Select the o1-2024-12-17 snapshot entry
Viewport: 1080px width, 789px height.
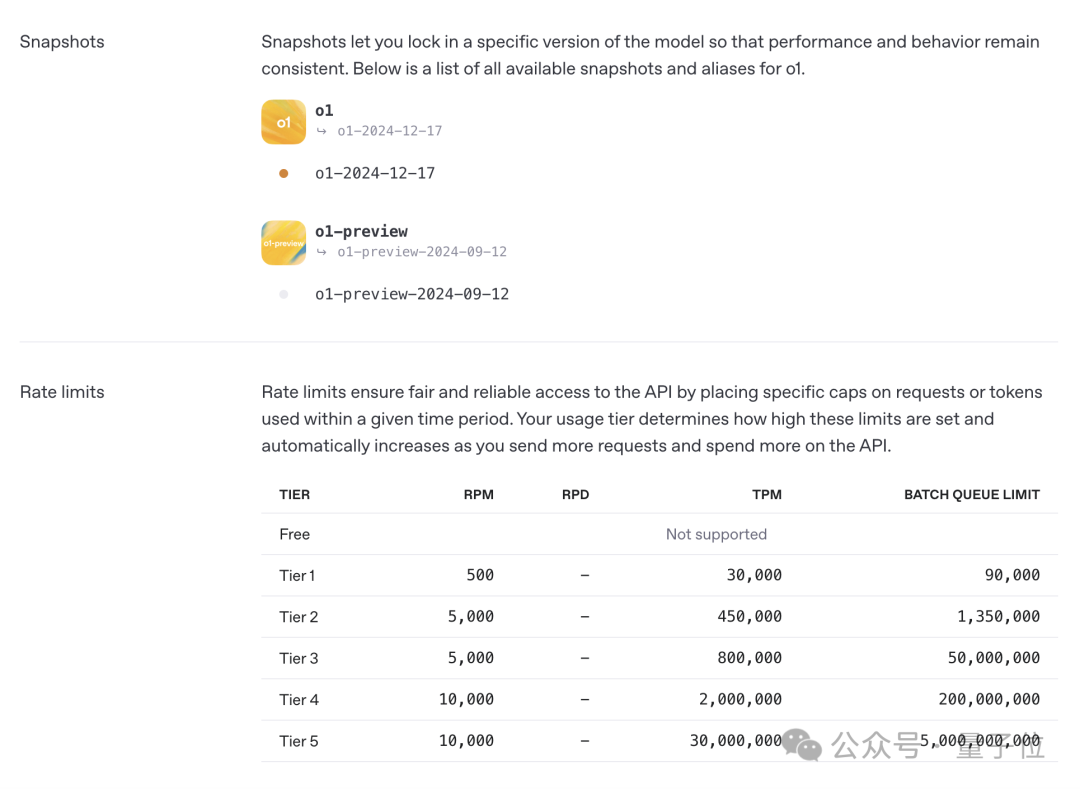pos(375,173)
